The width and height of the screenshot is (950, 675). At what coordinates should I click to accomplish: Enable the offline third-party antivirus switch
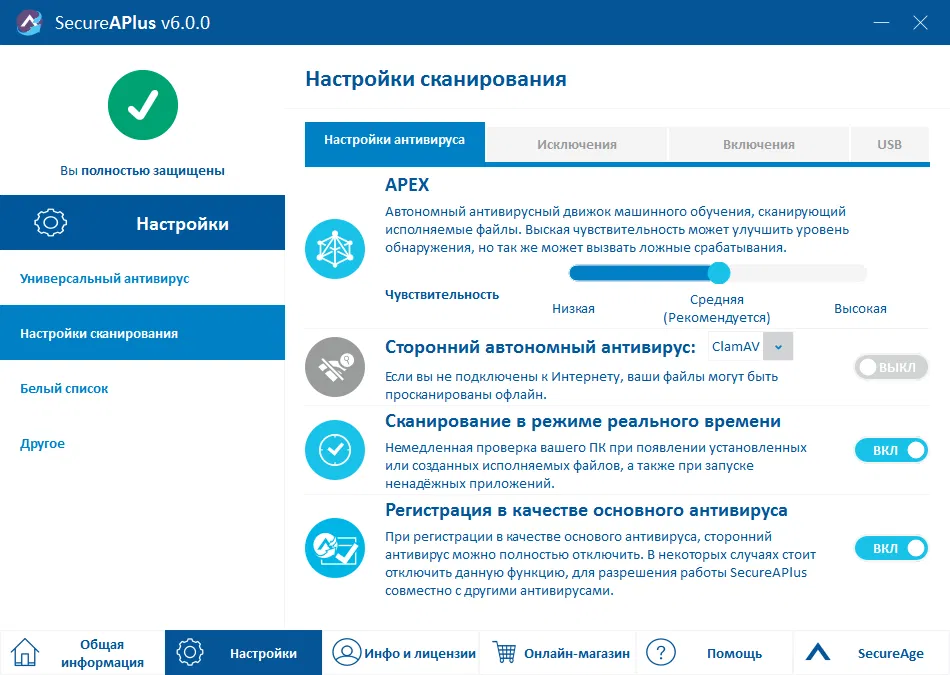point(891,367)
